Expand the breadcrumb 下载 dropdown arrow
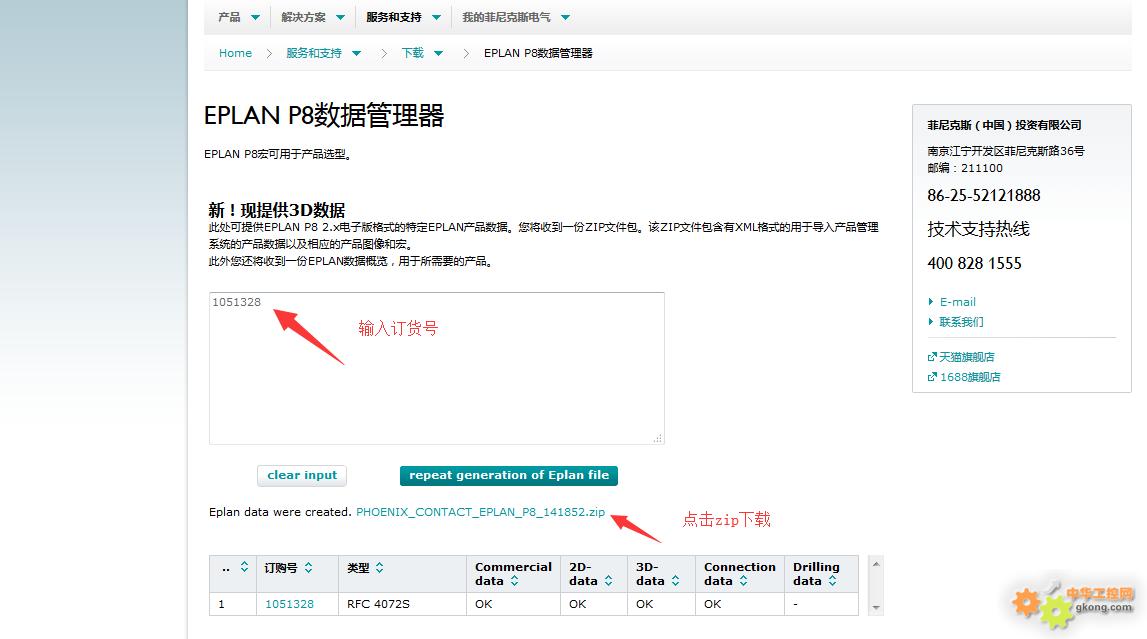This screenshot has width=1147, height=639. pyautogui.click(x=438, y=53)
